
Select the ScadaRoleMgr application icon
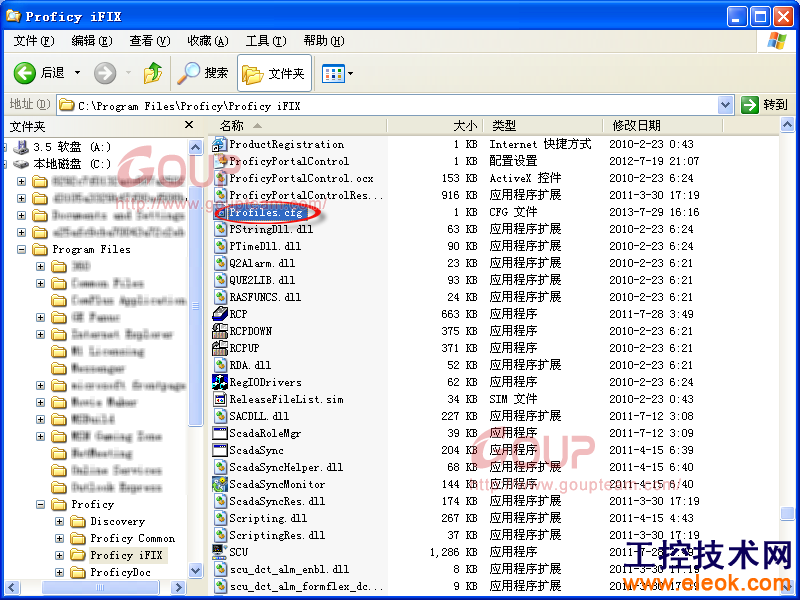pos(219,433)
